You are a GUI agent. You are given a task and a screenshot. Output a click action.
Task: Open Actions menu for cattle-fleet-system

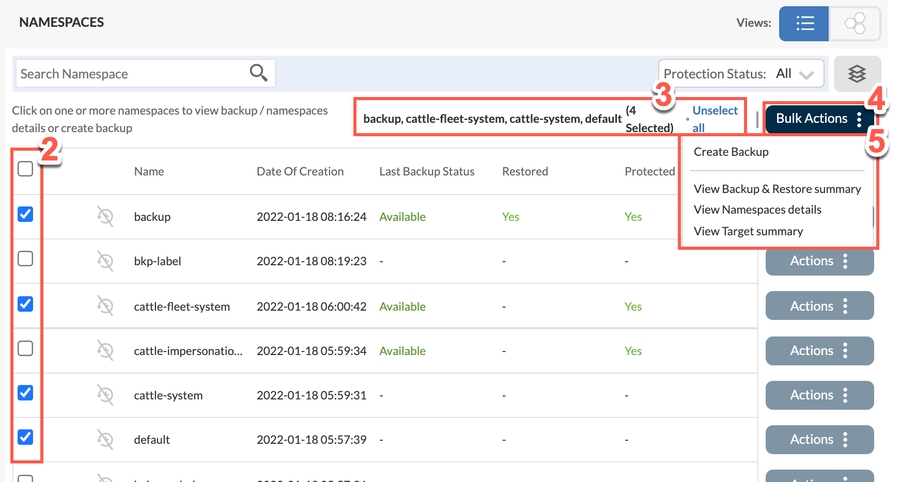coord(819,306)
